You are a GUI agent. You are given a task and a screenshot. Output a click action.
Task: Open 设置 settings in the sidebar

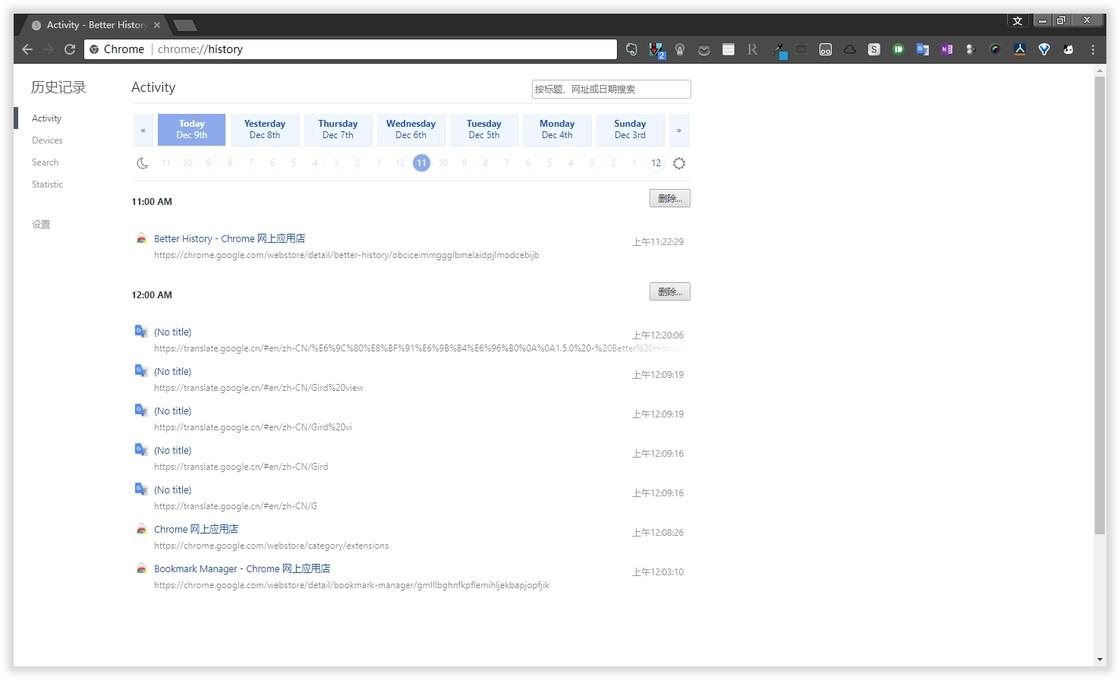click(x=41, y=224)
